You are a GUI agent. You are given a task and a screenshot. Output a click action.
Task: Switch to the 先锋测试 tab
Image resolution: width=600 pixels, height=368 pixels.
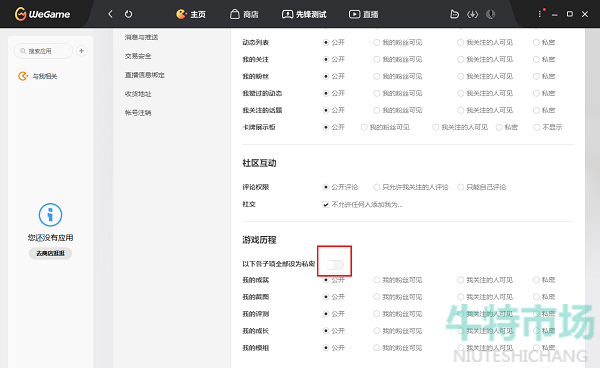304,14
